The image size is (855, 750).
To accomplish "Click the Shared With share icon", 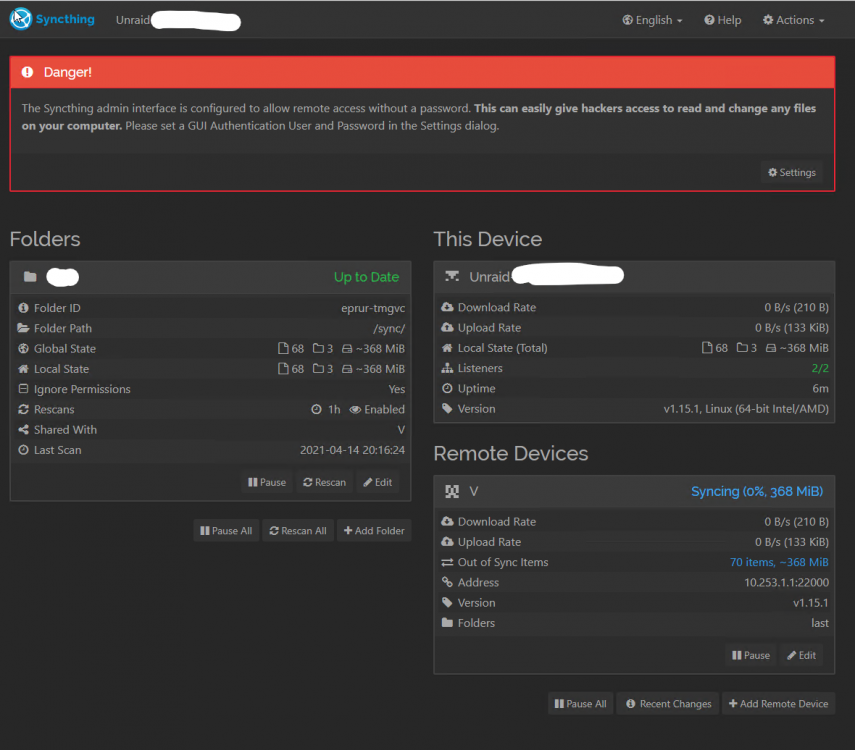I will (x=23, y=430).
